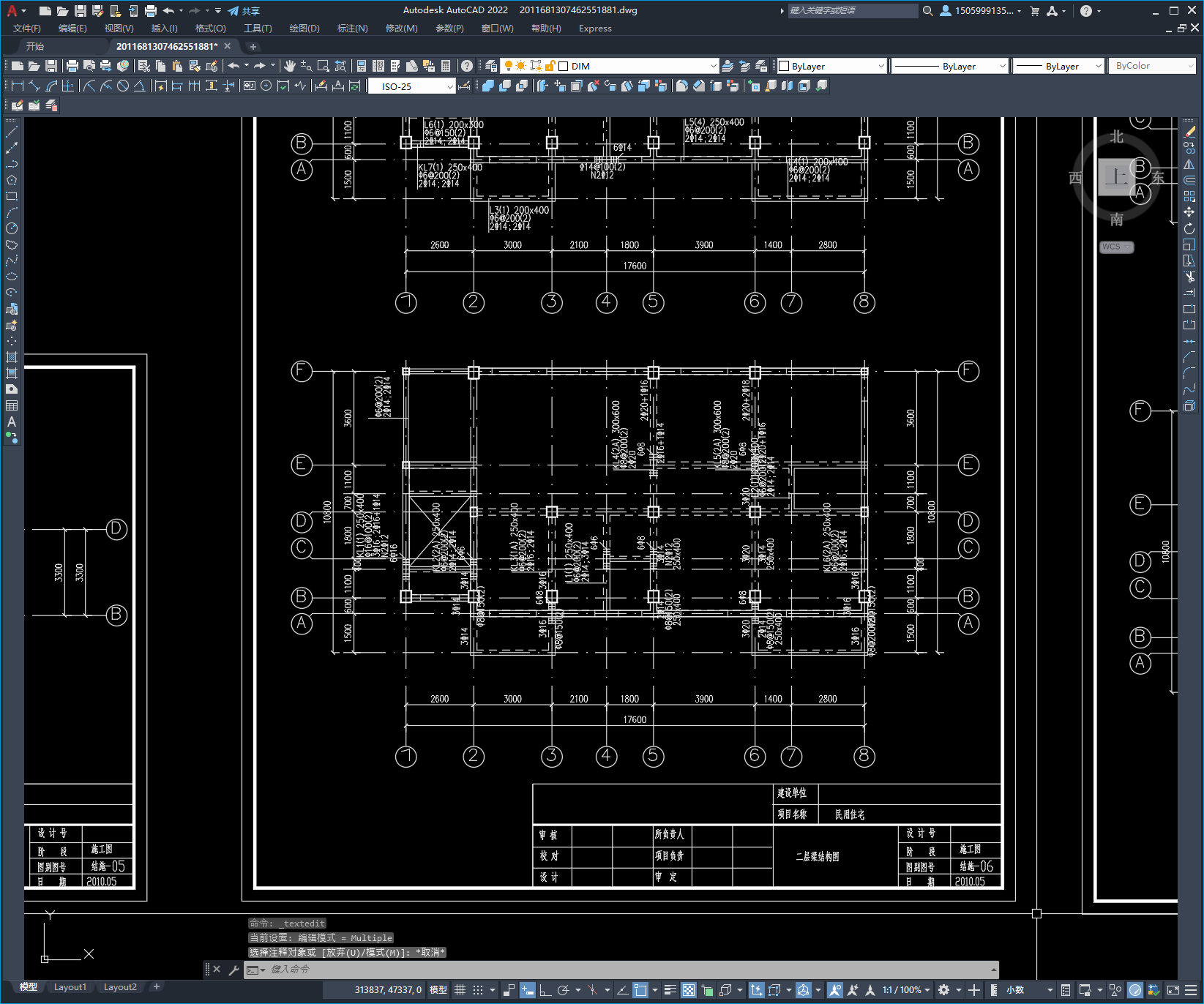
Task: Toggle transparency display in the status bar
Action: coord(689,990)
